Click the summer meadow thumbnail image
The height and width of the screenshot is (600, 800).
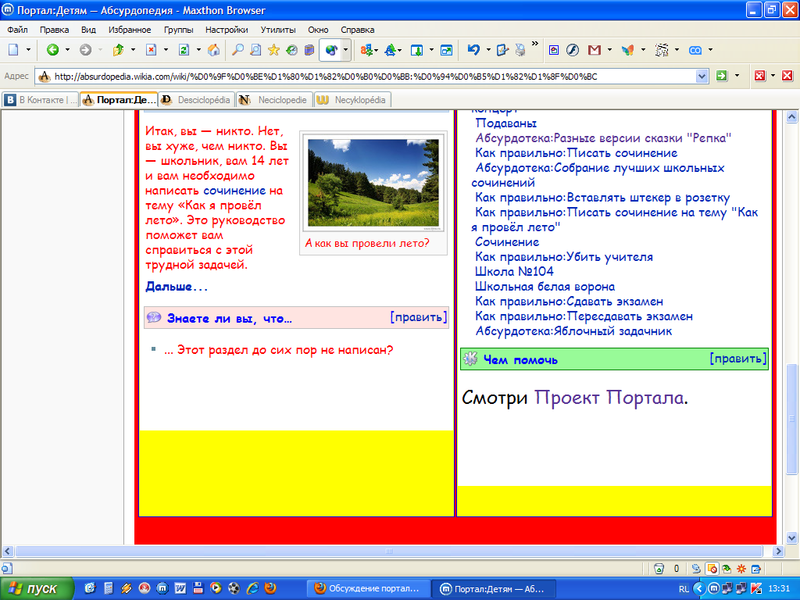pos(371,183)
